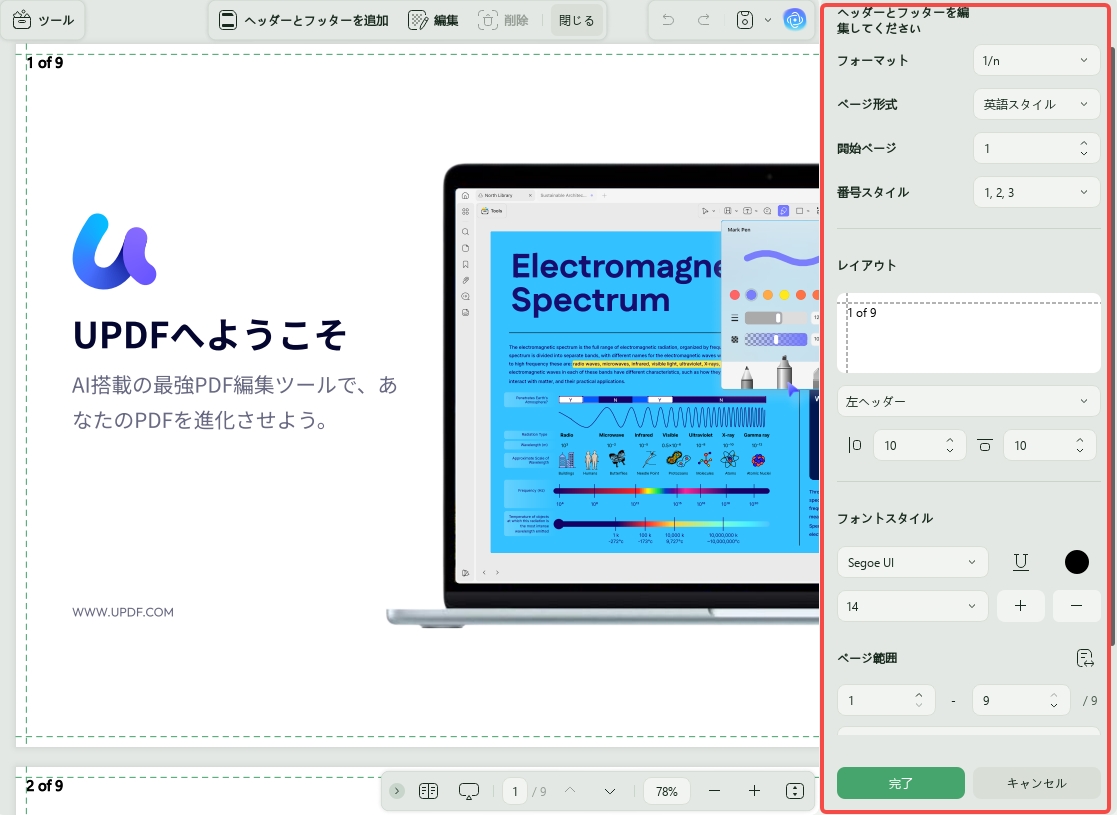Decrease page range end with the down arrow

(x=1054, y=706)
